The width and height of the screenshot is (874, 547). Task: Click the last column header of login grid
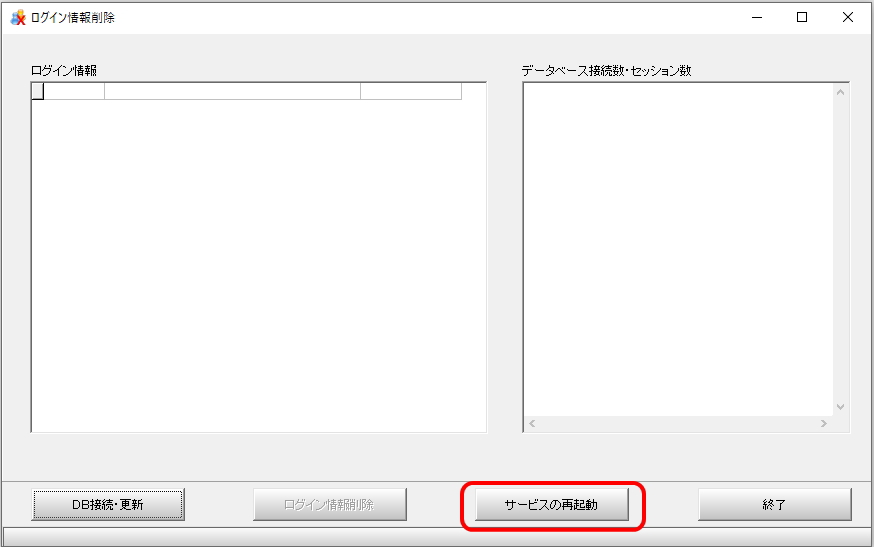[411, 91]
